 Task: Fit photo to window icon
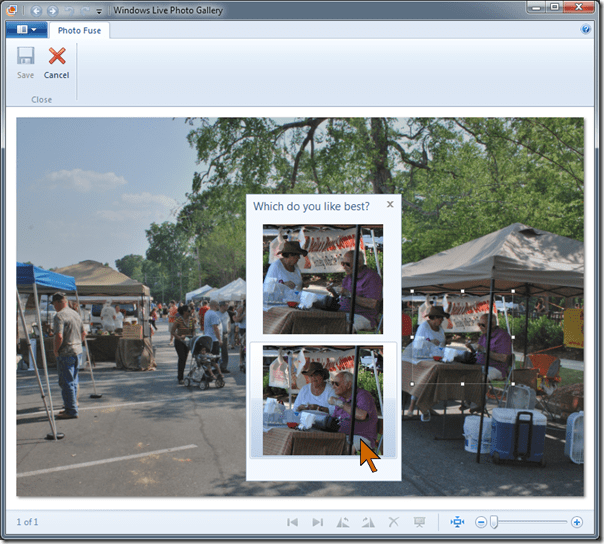457,522
